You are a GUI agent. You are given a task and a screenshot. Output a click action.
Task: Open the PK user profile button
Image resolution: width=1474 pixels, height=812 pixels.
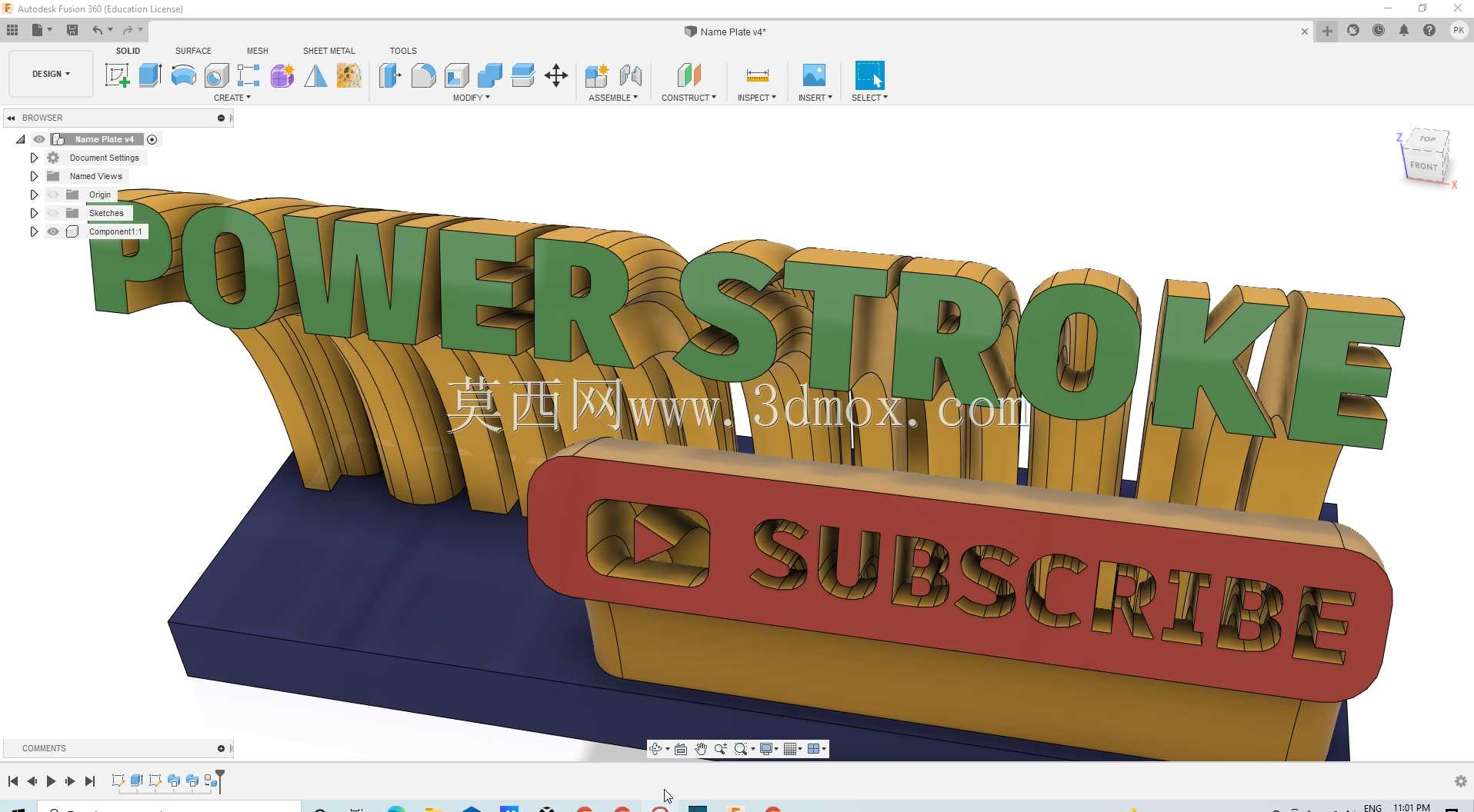point(1458,31)
